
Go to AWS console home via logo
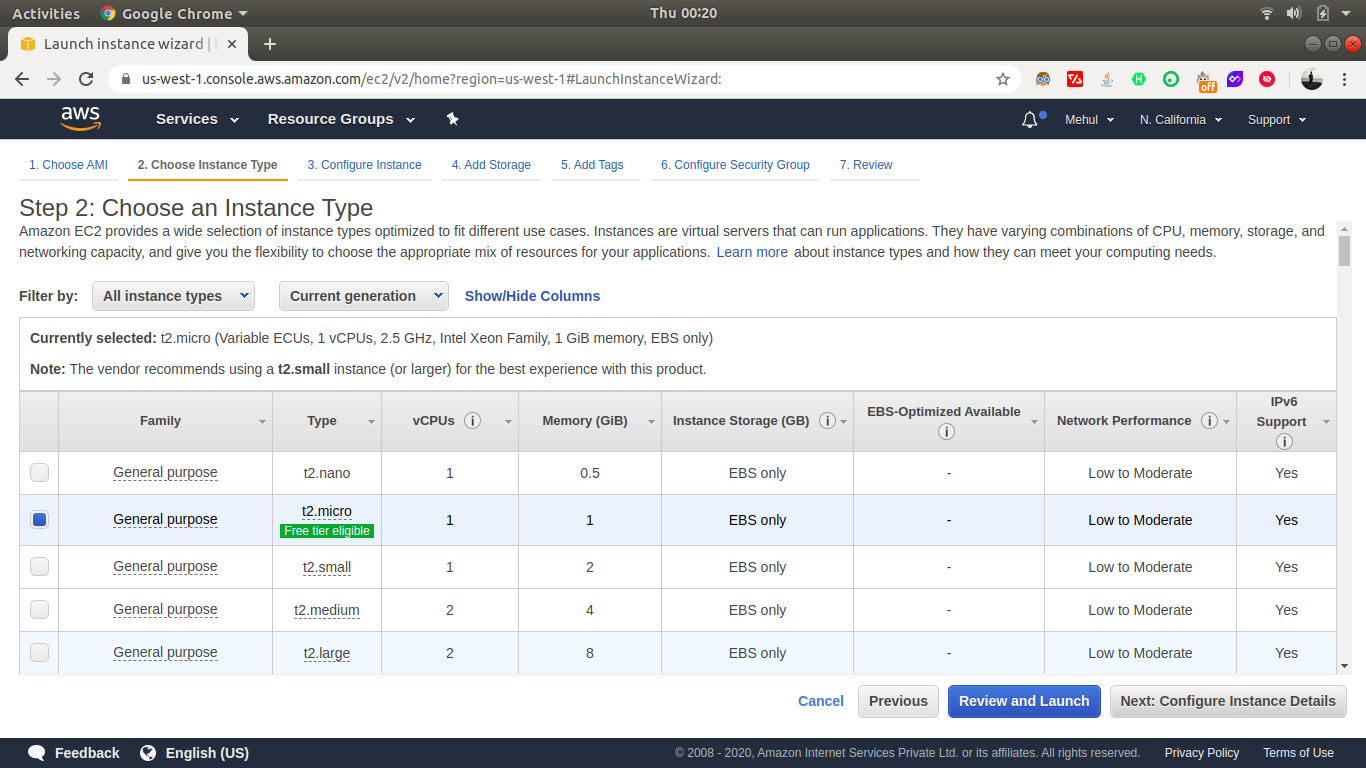tap(81, 119)
